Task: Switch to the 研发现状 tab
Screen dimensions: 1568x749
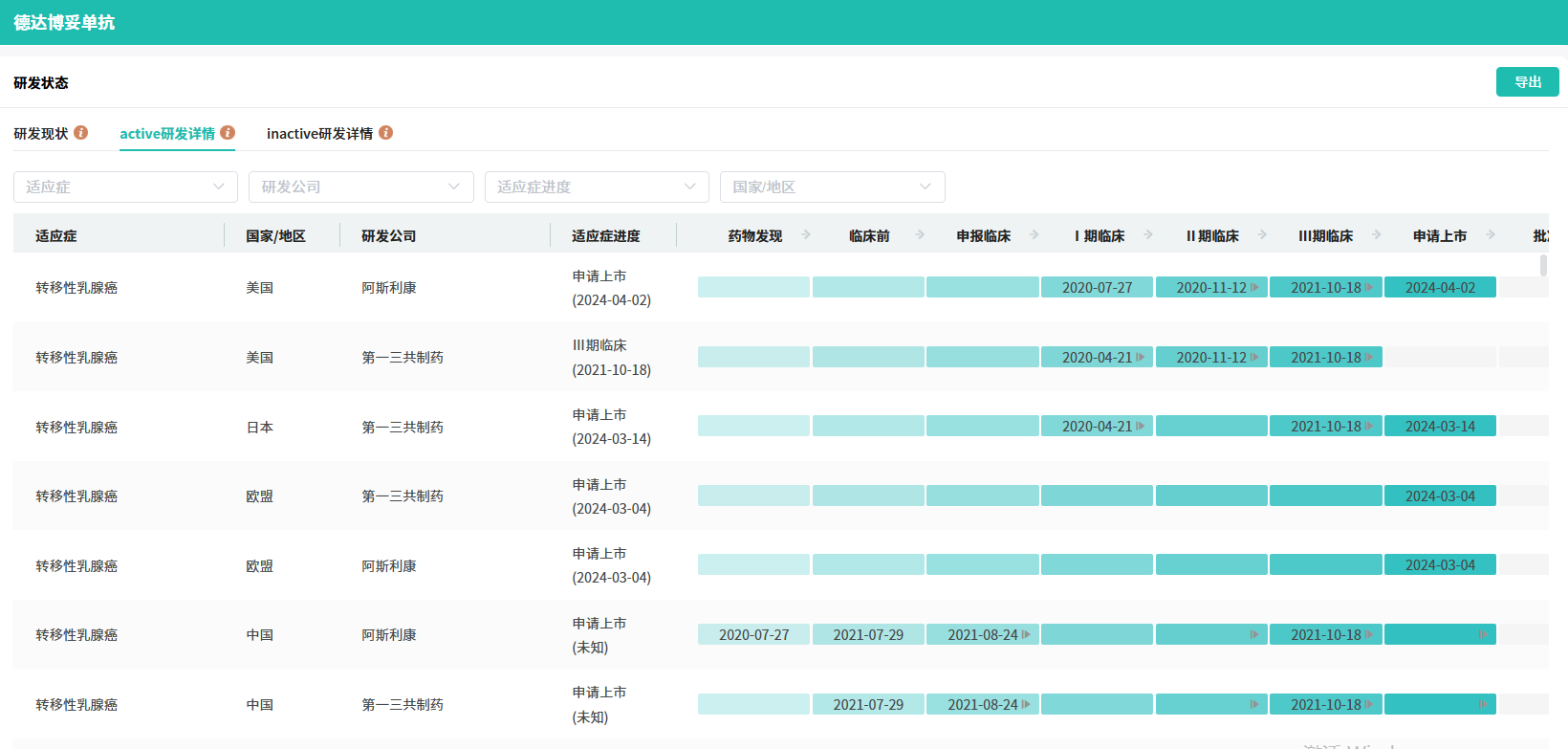Action: (41, 134)
